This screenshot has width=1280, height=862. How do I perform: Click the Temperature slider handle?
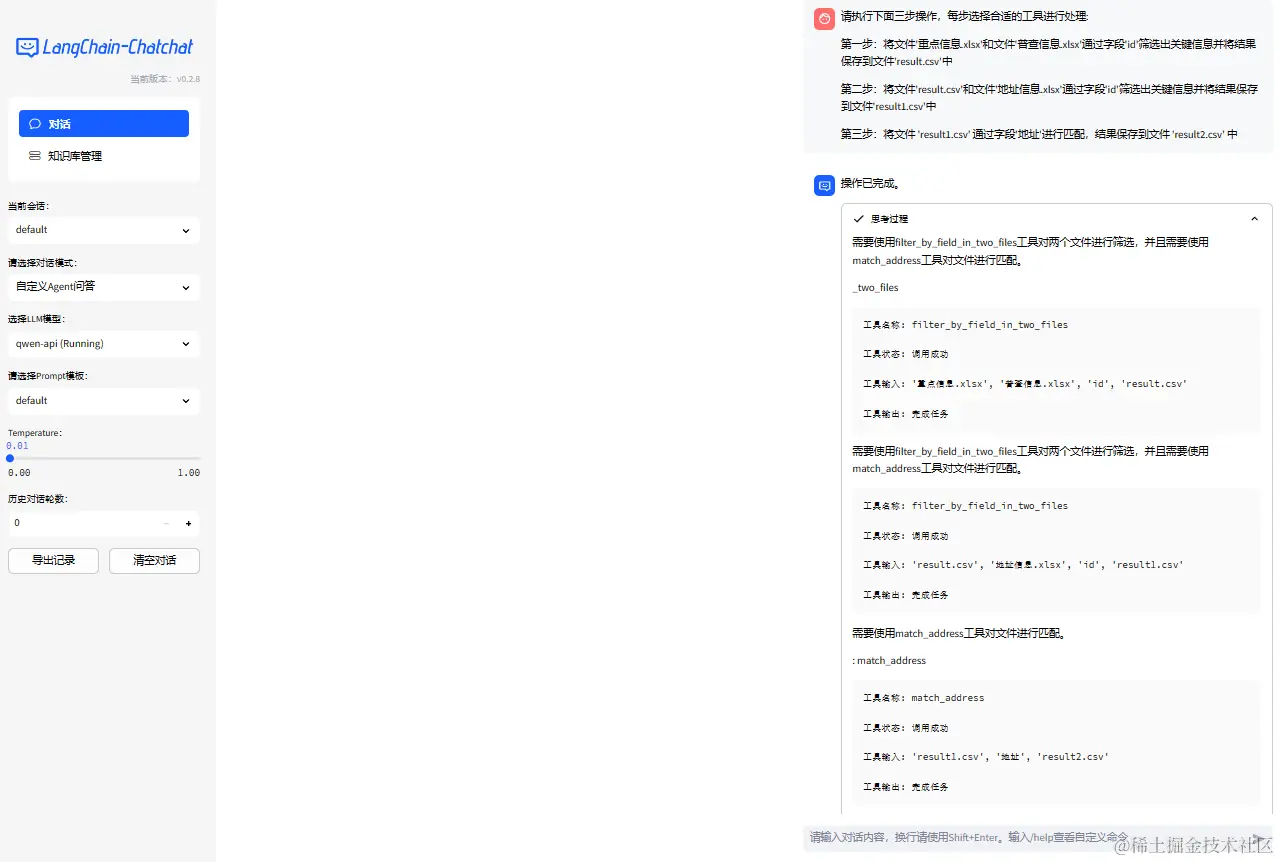(9, 458)
